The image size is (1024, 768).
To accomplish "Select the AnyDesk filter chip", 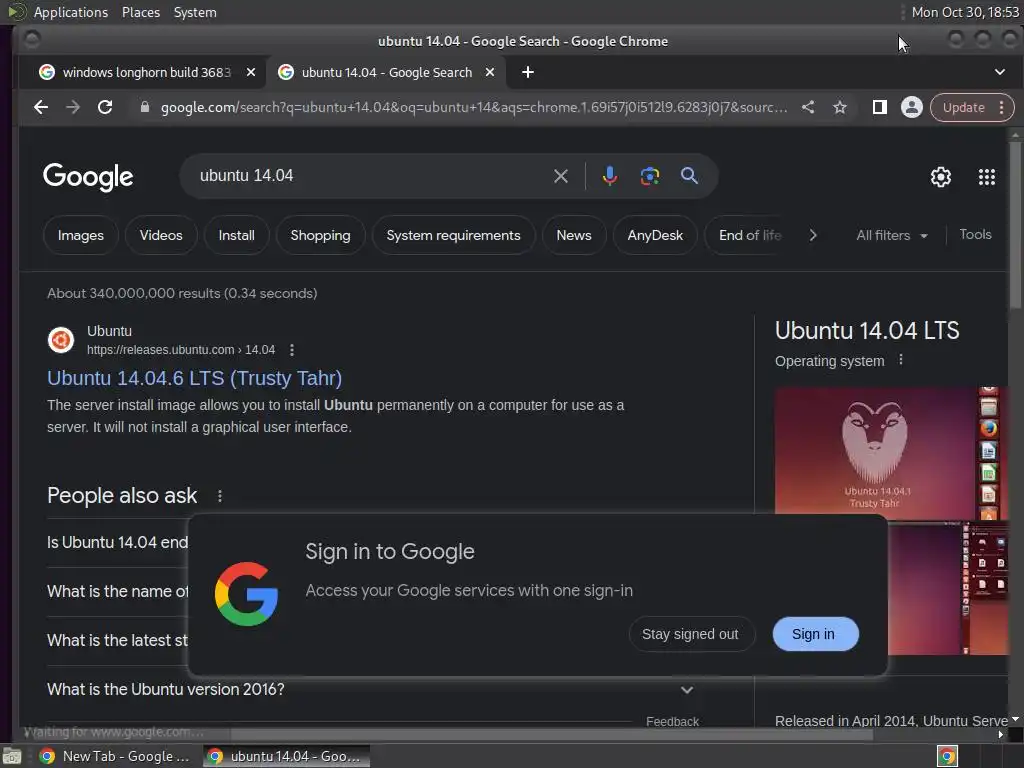I will pos(655,235).
